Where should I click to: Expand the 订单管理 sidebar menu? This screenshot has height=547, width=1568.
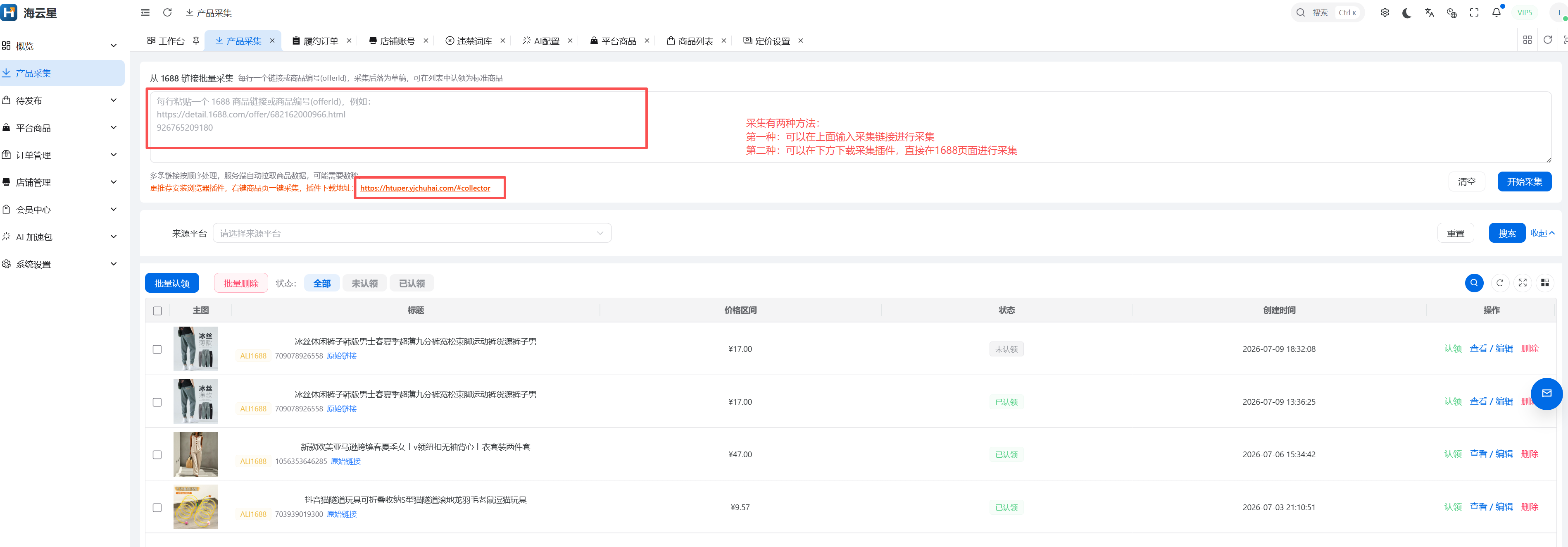[x=62, y=155]
